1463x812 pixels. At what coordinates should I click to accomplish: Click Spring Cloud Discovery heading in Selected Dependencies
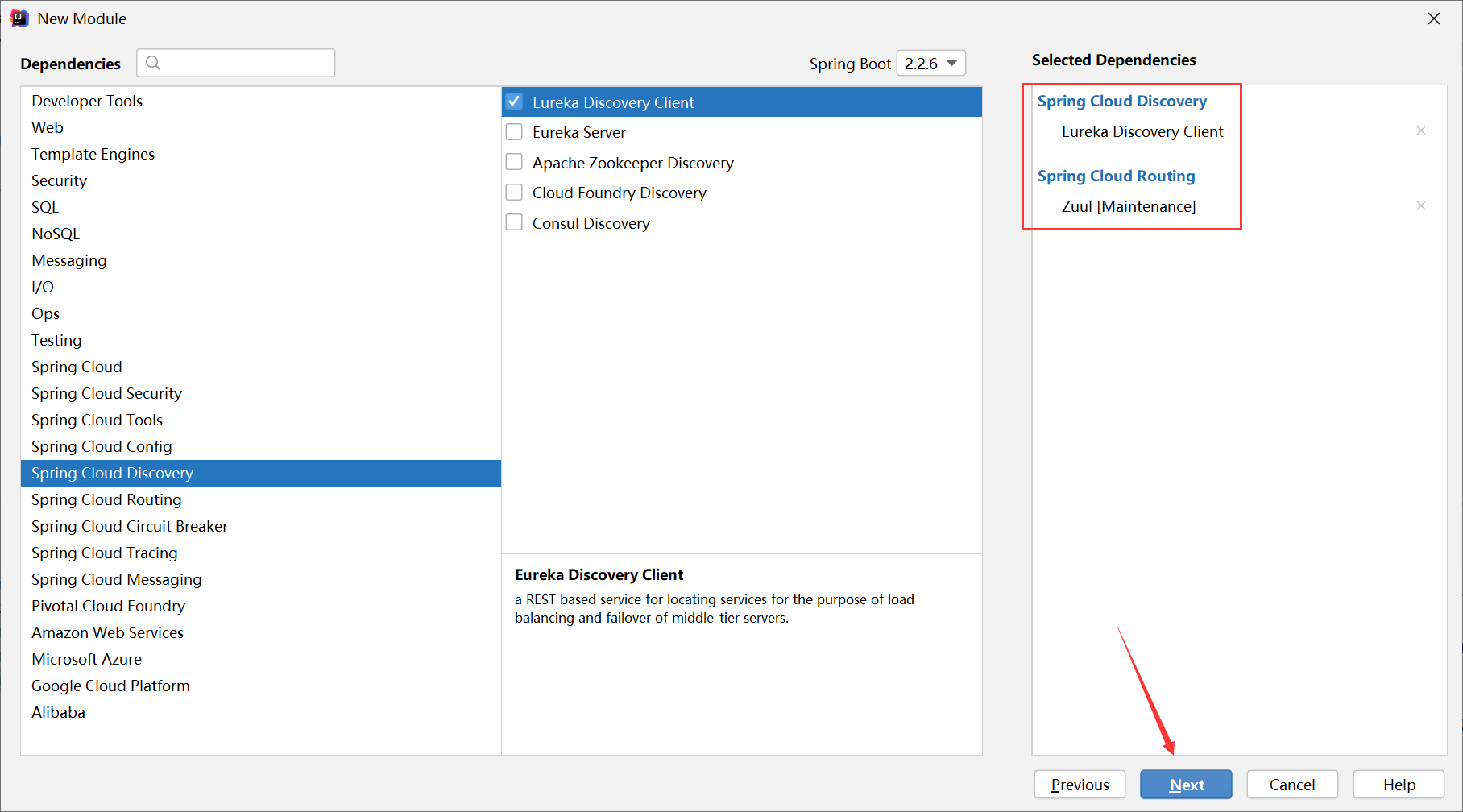1122,101
